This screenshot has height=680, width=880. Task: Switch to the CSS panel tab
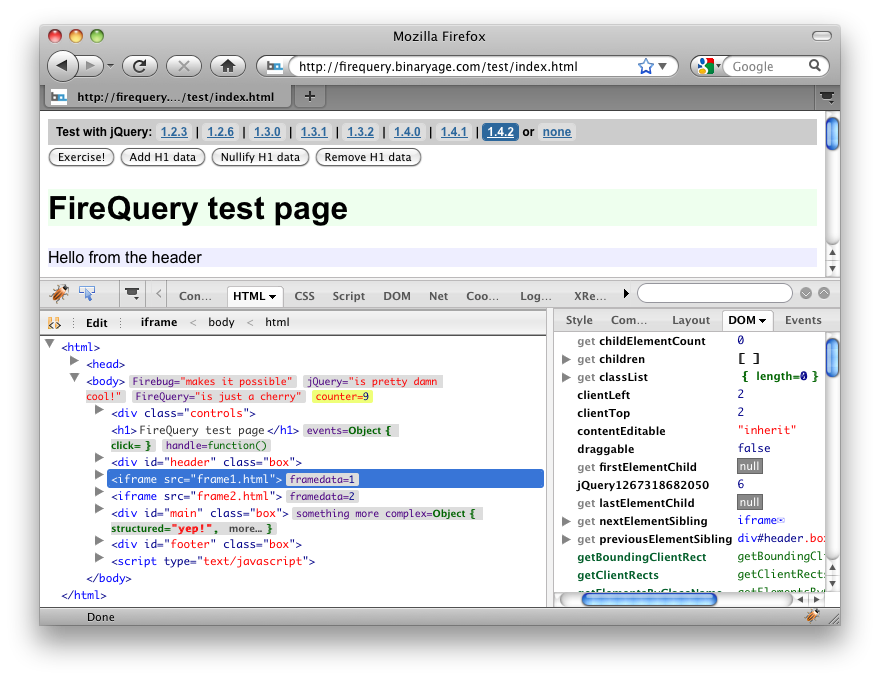click(x=304, y=296)
